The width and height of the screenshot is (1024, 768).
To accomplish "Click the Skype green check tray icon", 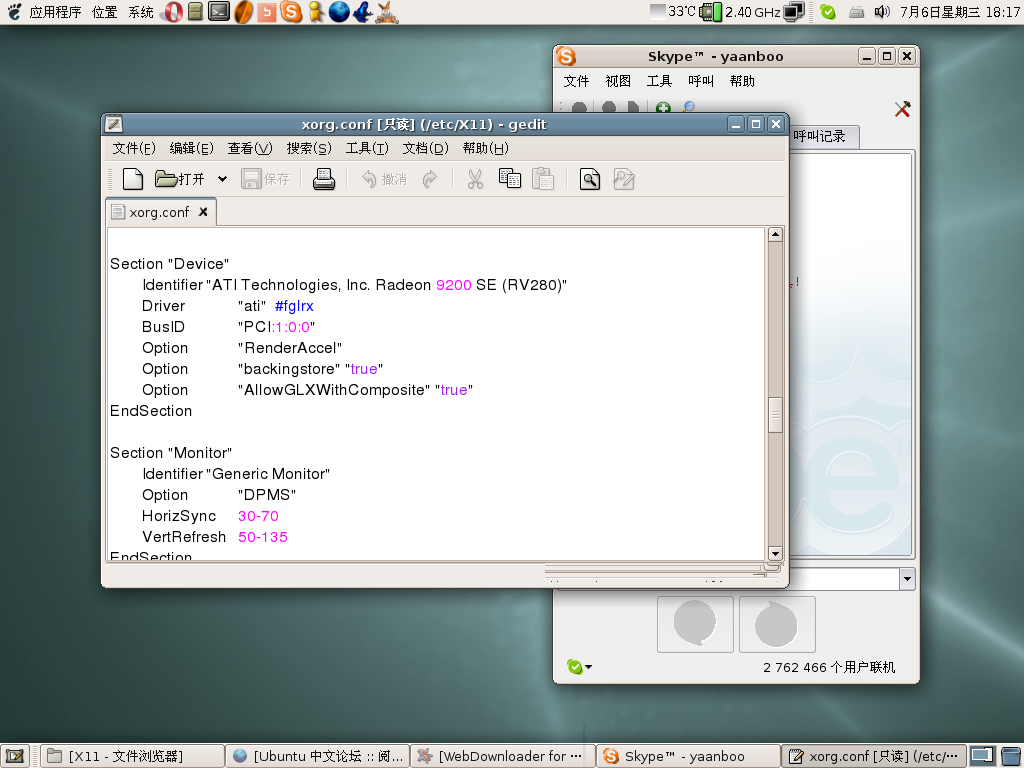I will pos(828,12).
